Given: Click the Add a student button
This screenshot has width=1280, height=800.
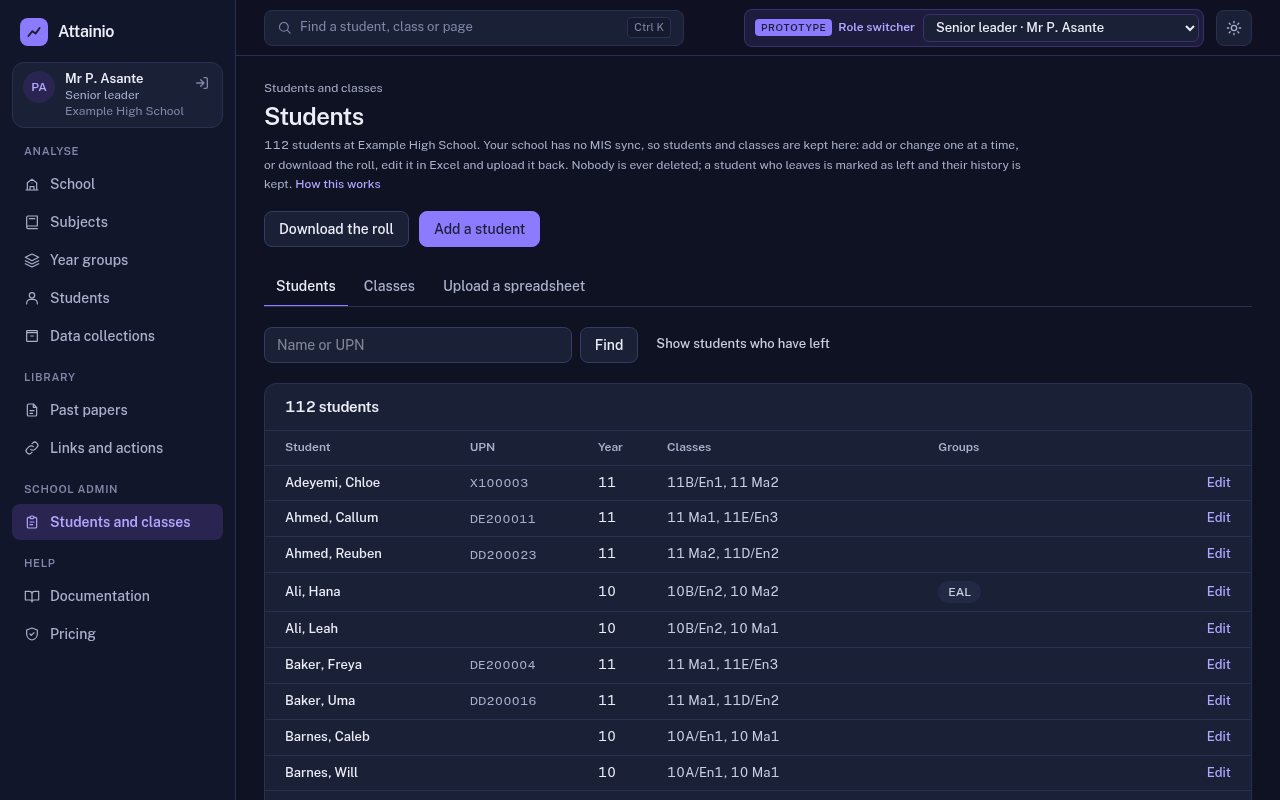Looking at the screenshot, I should [479, 229].
